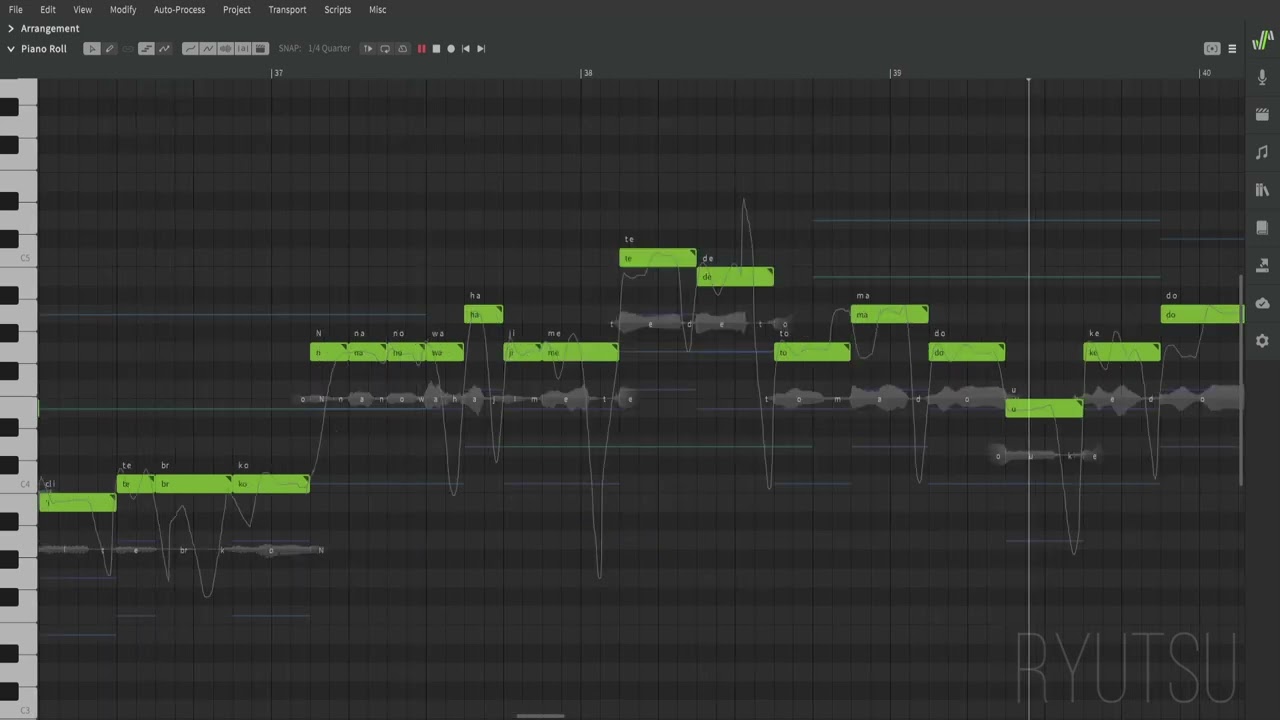1280x720 pixels.
Task: Select the "u" note under playhead
Action: [x=1044, y=408]
